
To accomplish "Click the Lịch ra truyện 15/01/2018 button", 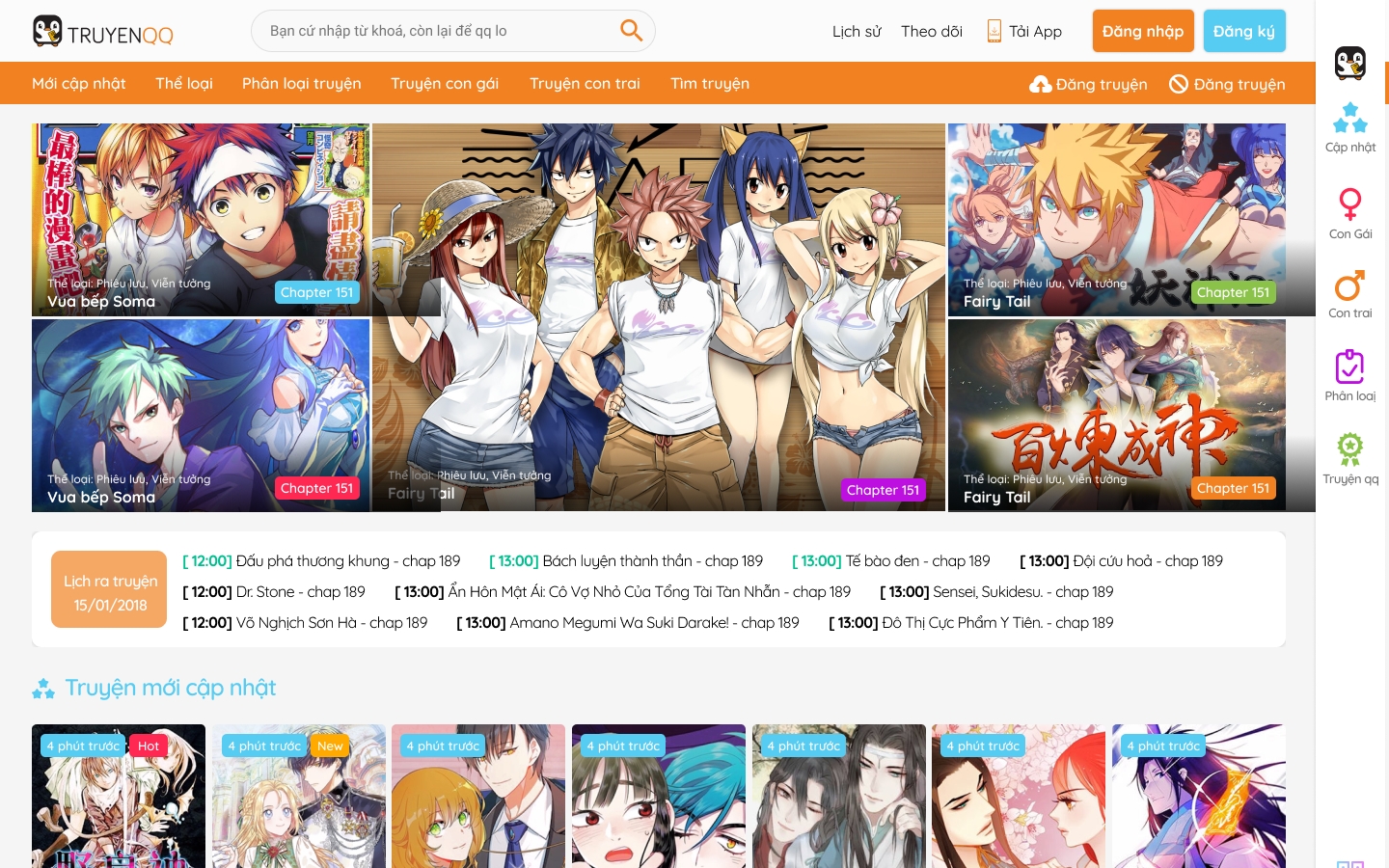I will 109,589.
